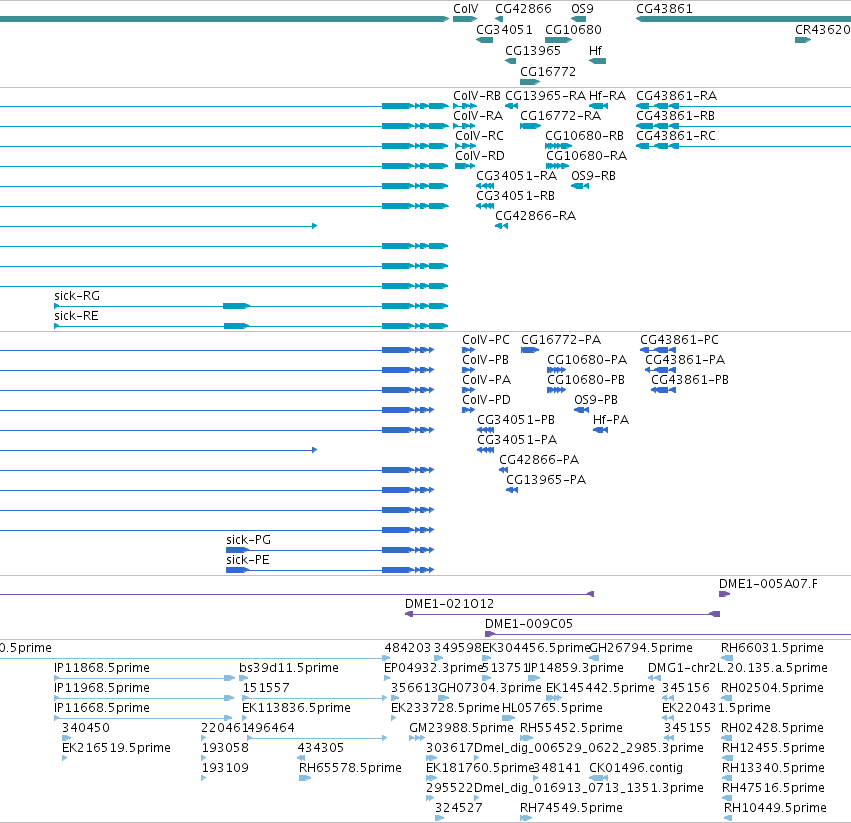The width and height of the screenshot is (851, 823).
Task: Click the CG43861-RA transcript label
Action: pos(676,96)
